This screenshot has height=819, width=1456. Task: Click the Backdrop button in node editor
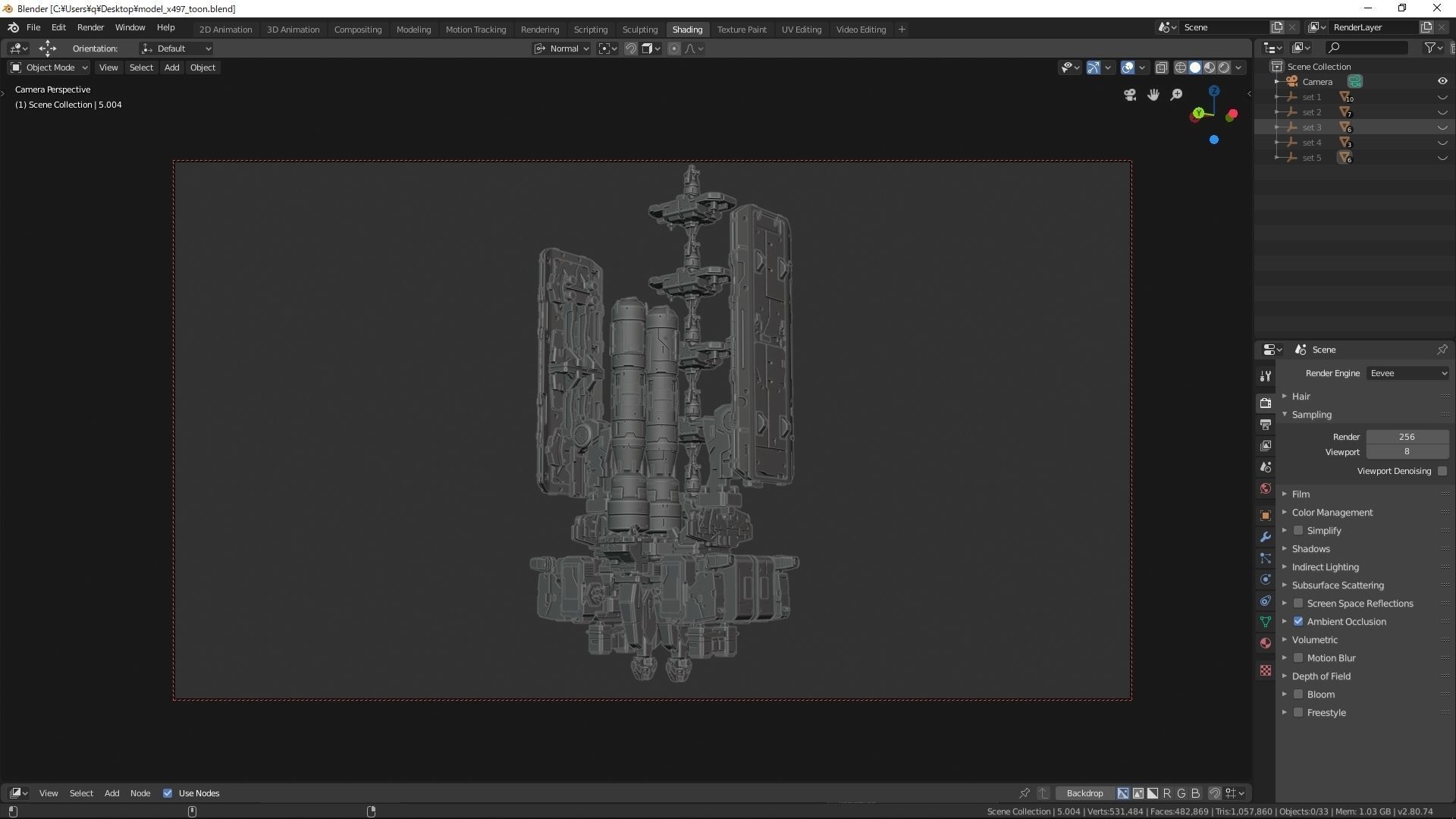1084,793
